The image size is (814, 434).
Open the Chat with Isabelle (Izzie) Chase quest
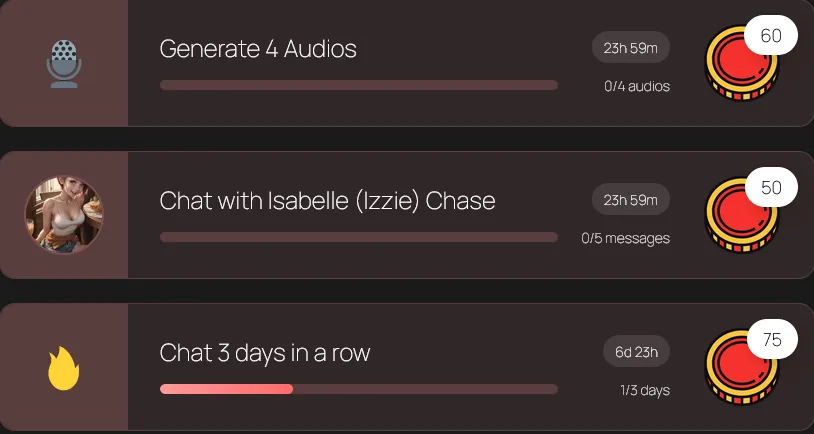327,200
